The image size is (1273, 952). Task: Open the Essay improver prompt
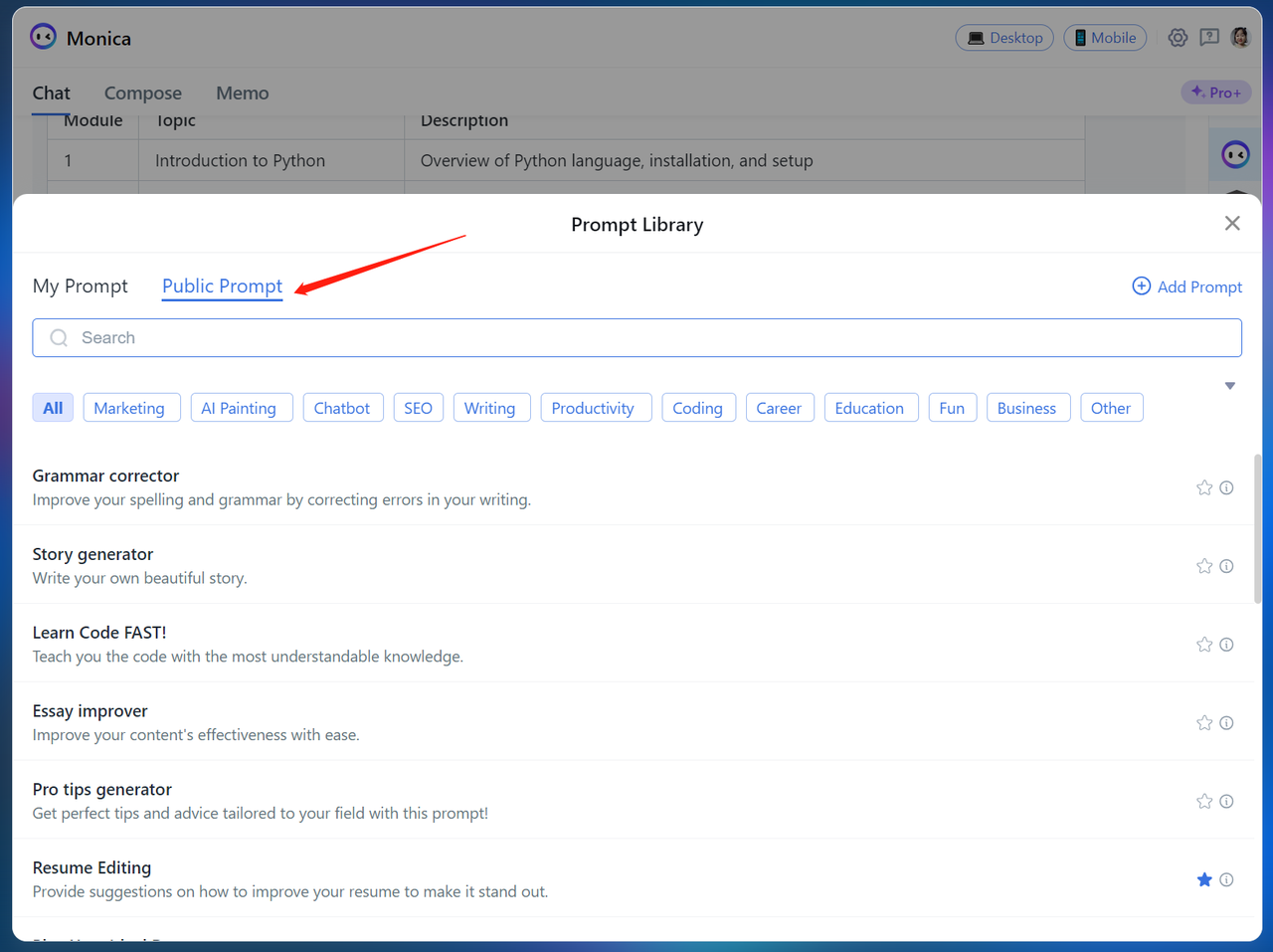tap(632, 722)
